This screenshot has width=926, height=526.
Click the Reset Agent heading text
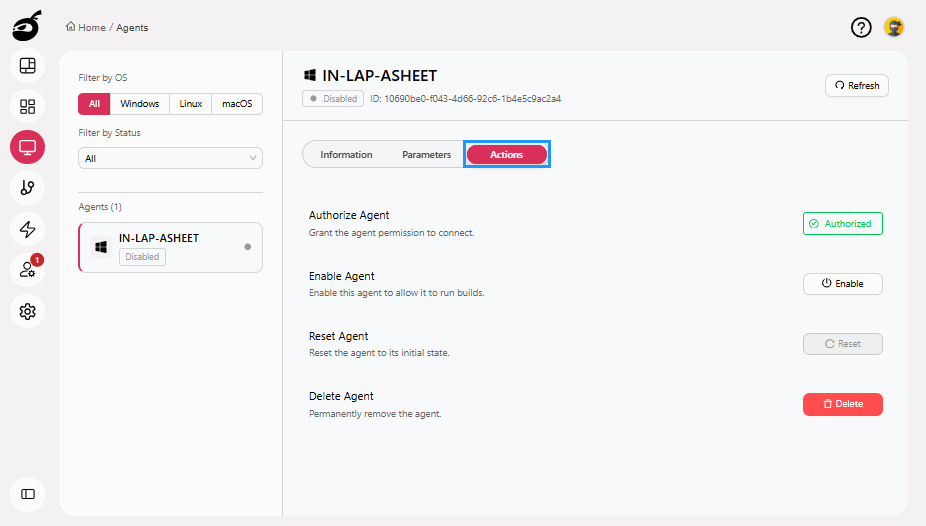pos(338,336)
